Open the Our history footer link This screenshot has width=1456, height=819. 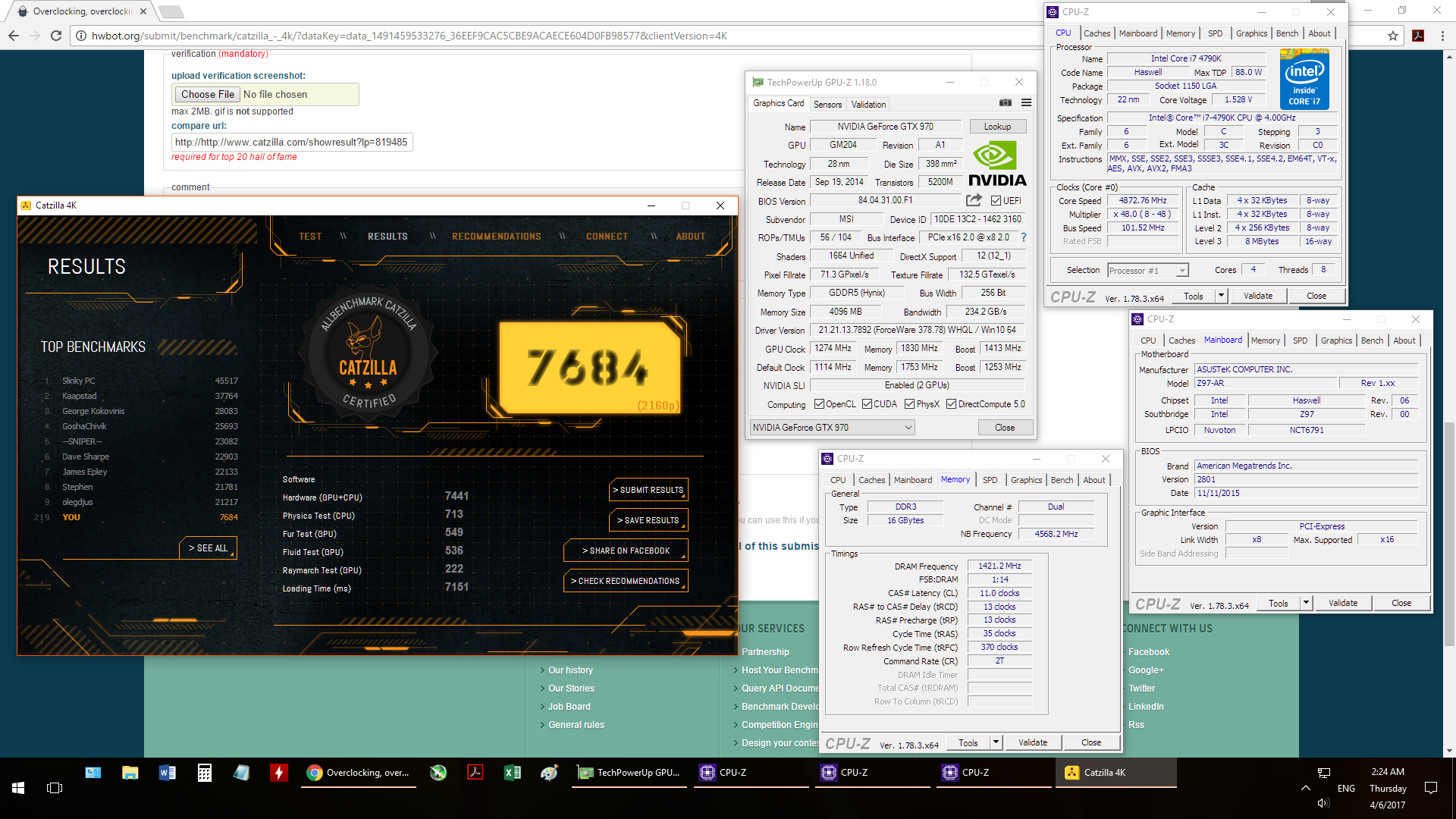(x=571, y=670)
